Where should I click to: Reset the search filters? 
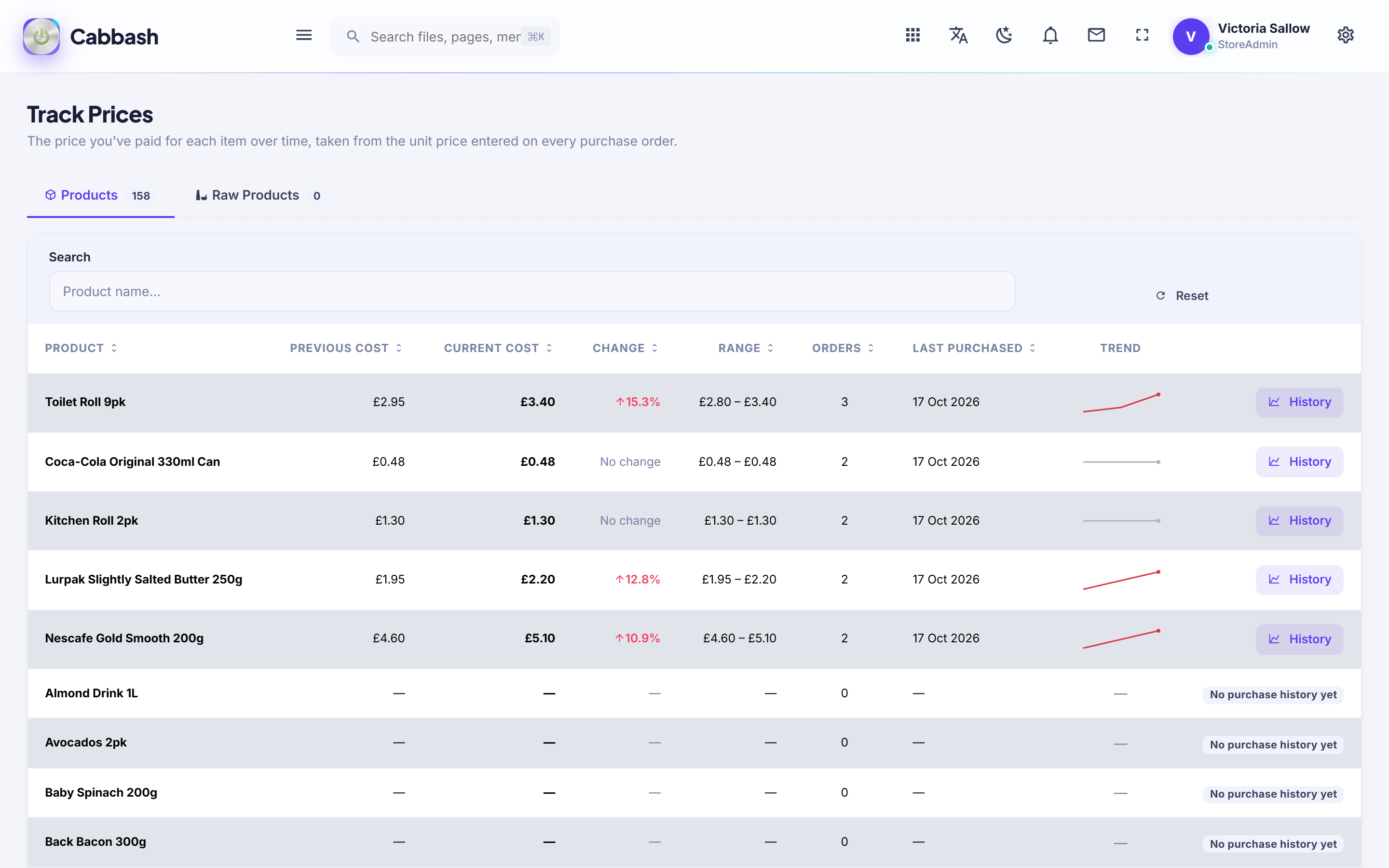[1182, 296]
